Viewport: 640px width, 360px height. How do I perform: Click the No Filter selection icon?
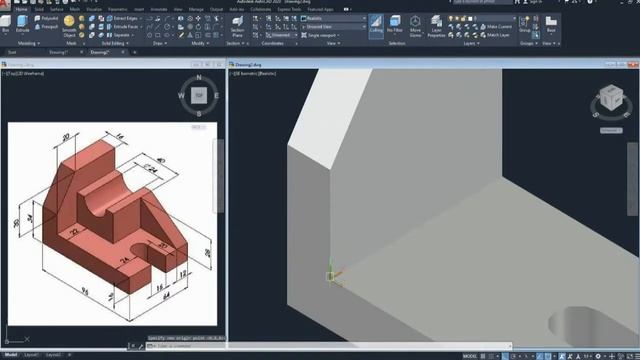point(395,25)
